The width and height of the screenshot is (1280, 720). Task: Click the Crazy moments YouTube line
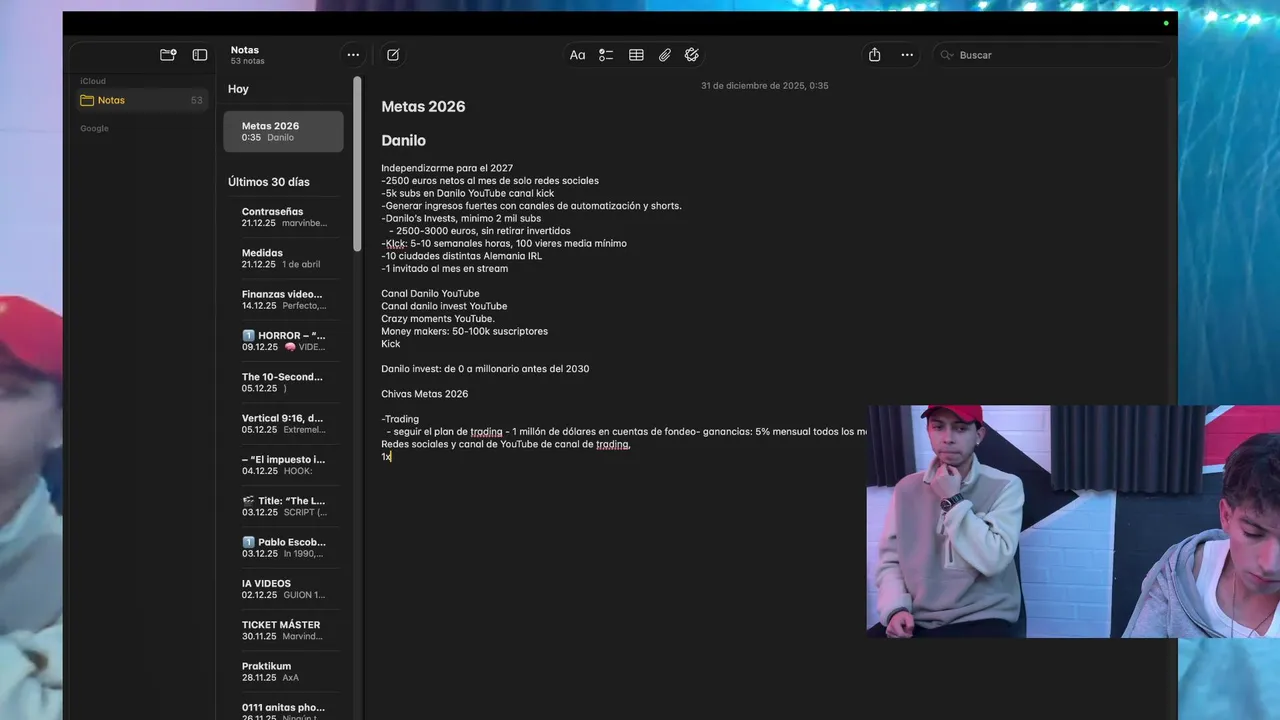[x=438, y=319]
